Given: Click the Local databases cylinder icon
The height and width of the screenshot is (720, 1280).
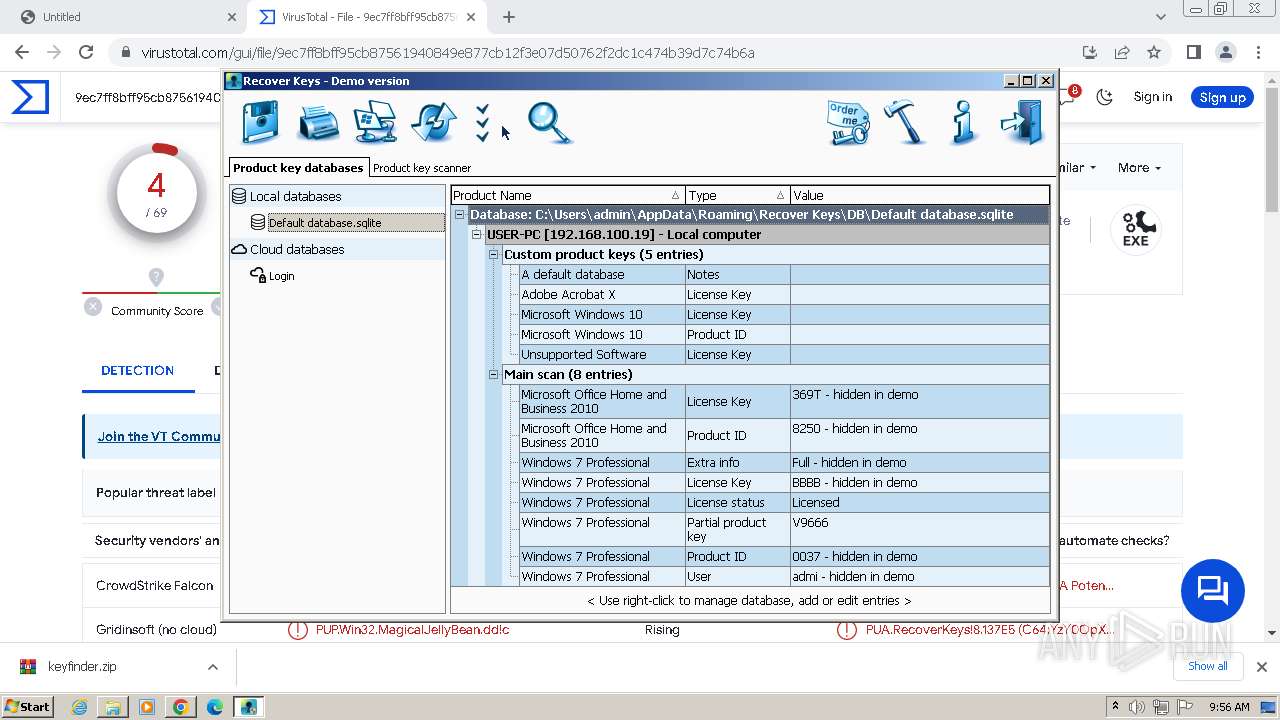Looking at the screenshot, I should click(239, 197).
